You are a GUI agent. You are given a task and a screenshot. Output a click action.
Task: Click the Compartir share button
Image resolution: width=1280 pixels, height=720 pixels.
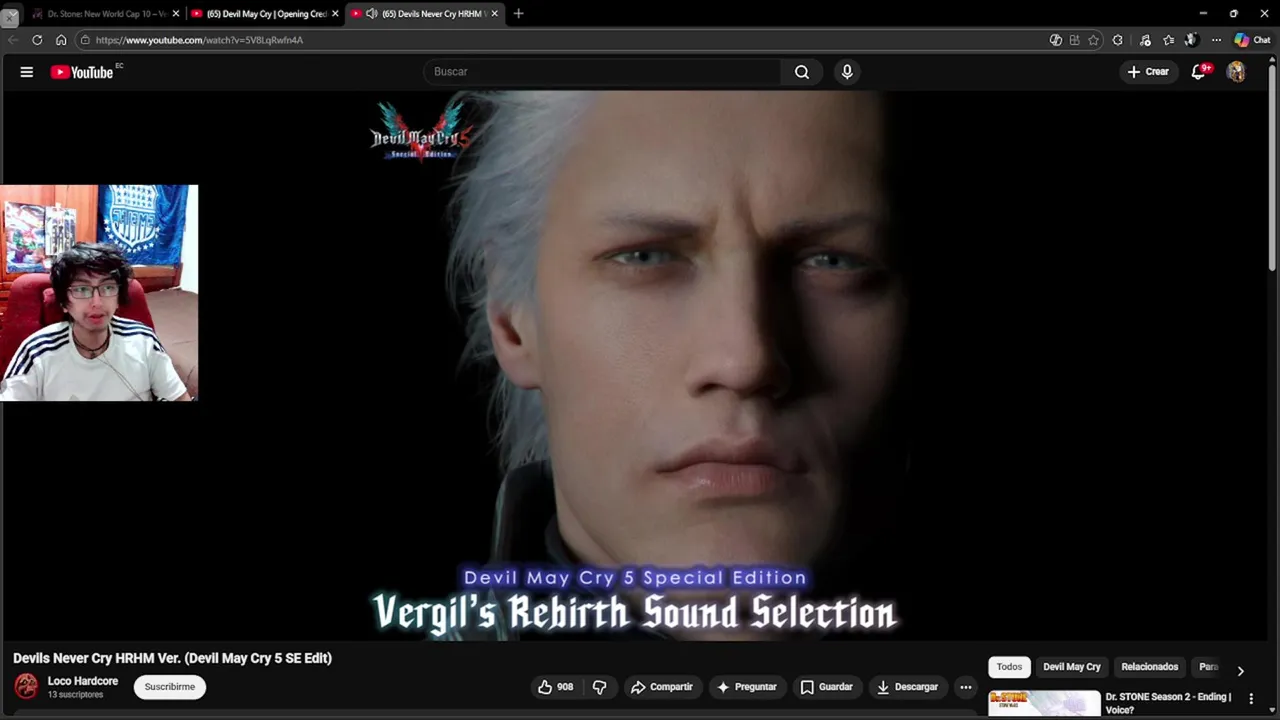(x=661, y=687)
